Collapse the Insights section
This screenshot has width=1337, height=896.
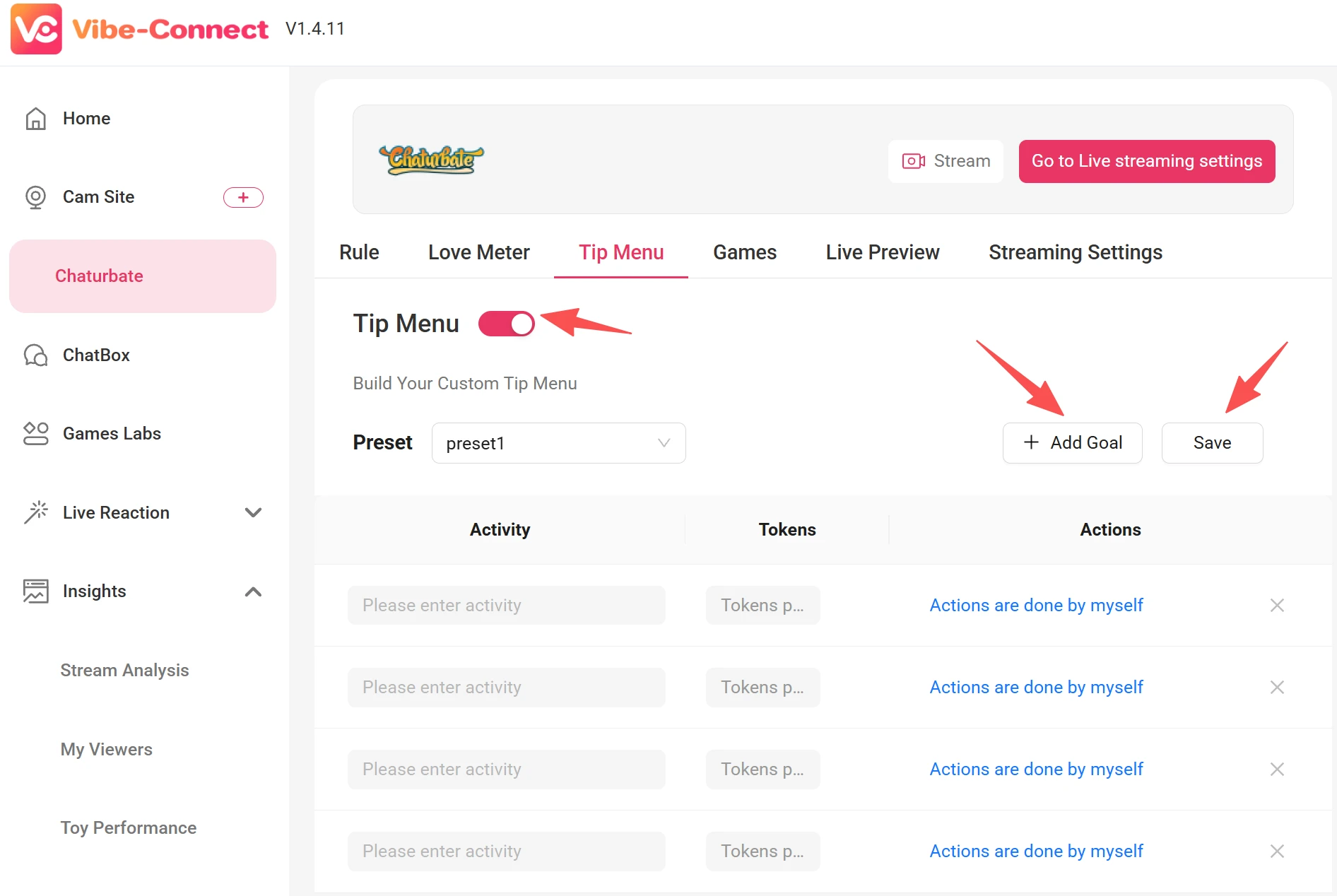[x=253, y=591]
